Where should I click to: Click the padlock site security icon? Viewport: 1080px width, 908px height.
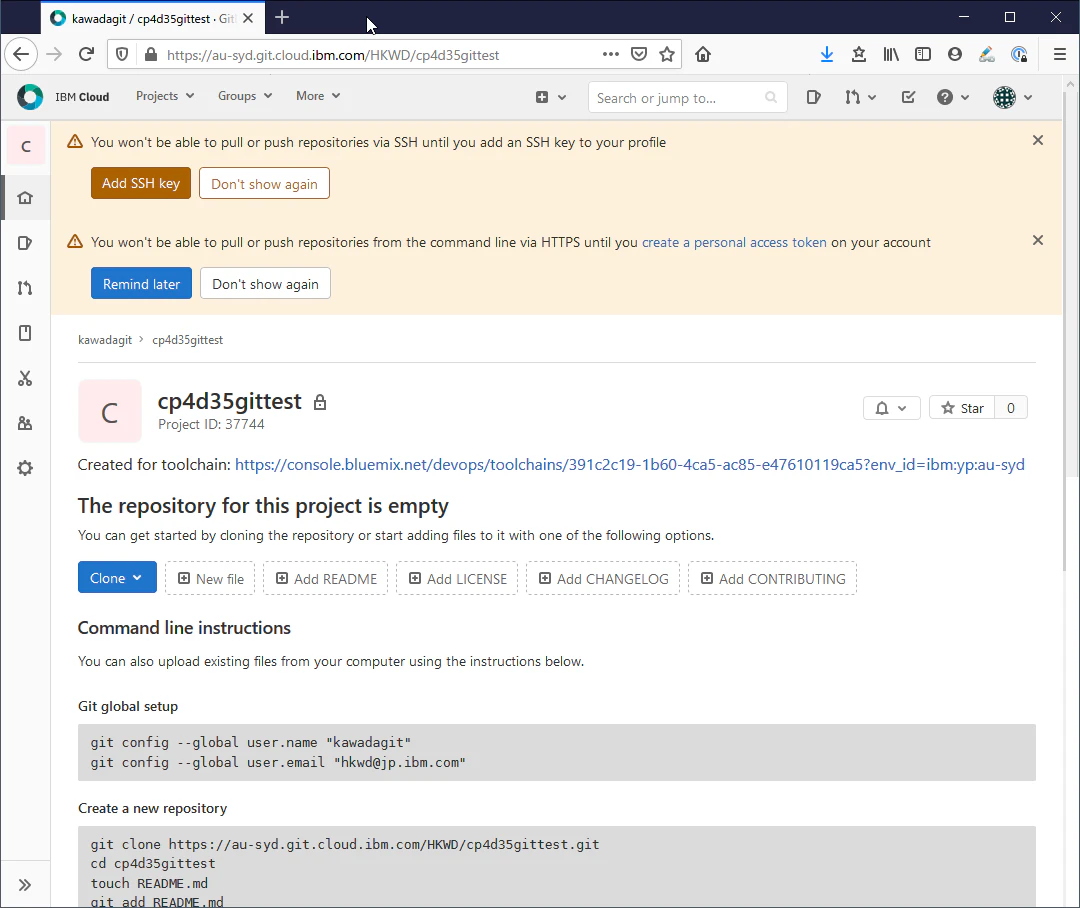click(150, 54)
